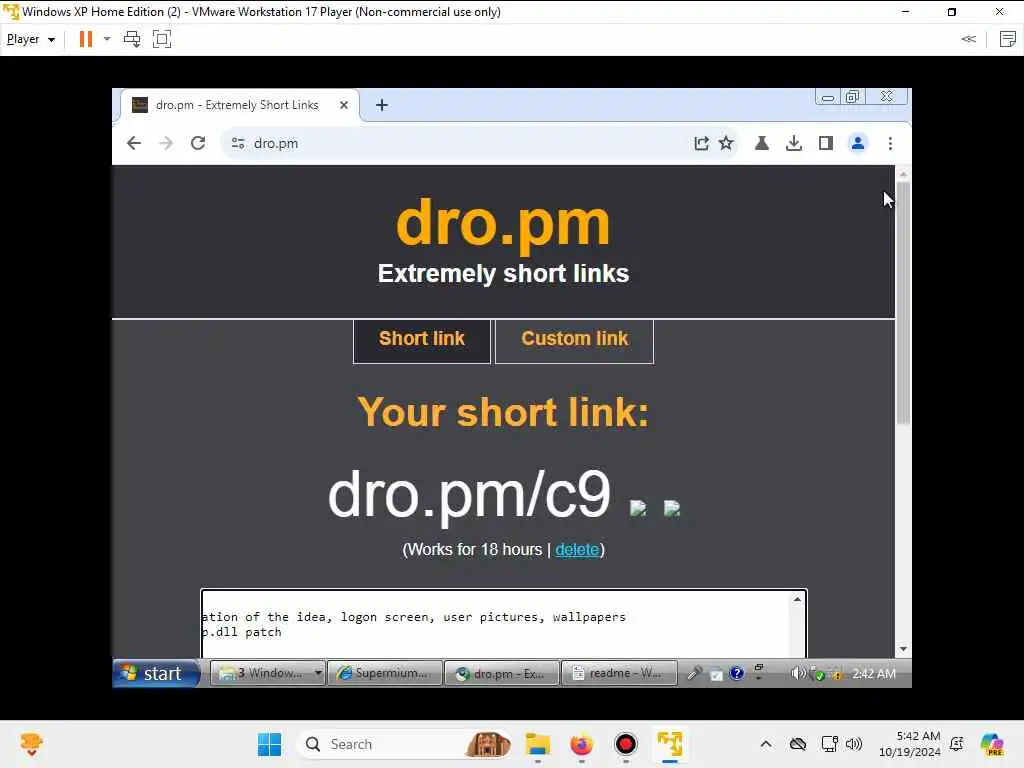The height and width of the screenshot is (768, 1024).
Task: Enter VMware full screen mode
Action: tap(162, 39)
